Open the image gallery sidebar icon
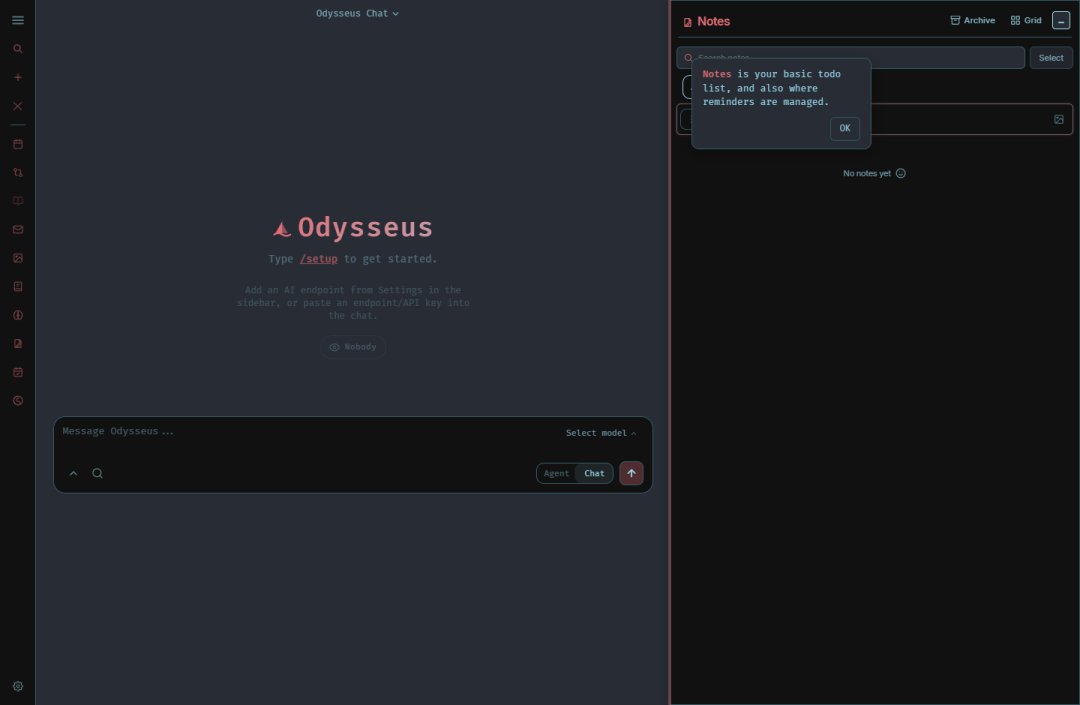1080x705 pixels. (x=18, y=258)
